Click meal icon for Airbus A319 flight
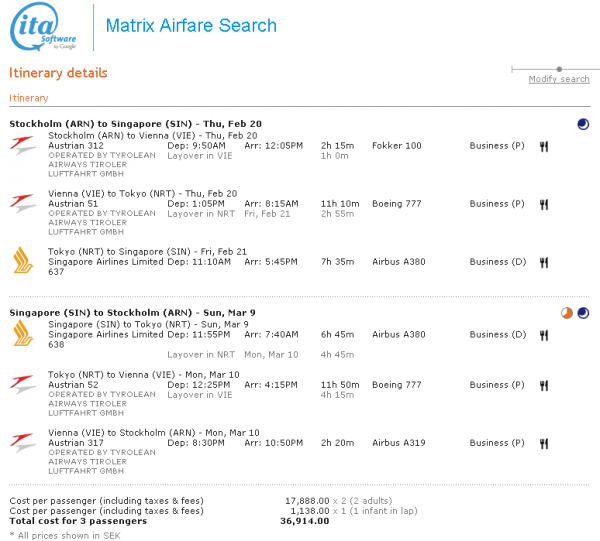600x541 pixels. click(x=545, y=442)
